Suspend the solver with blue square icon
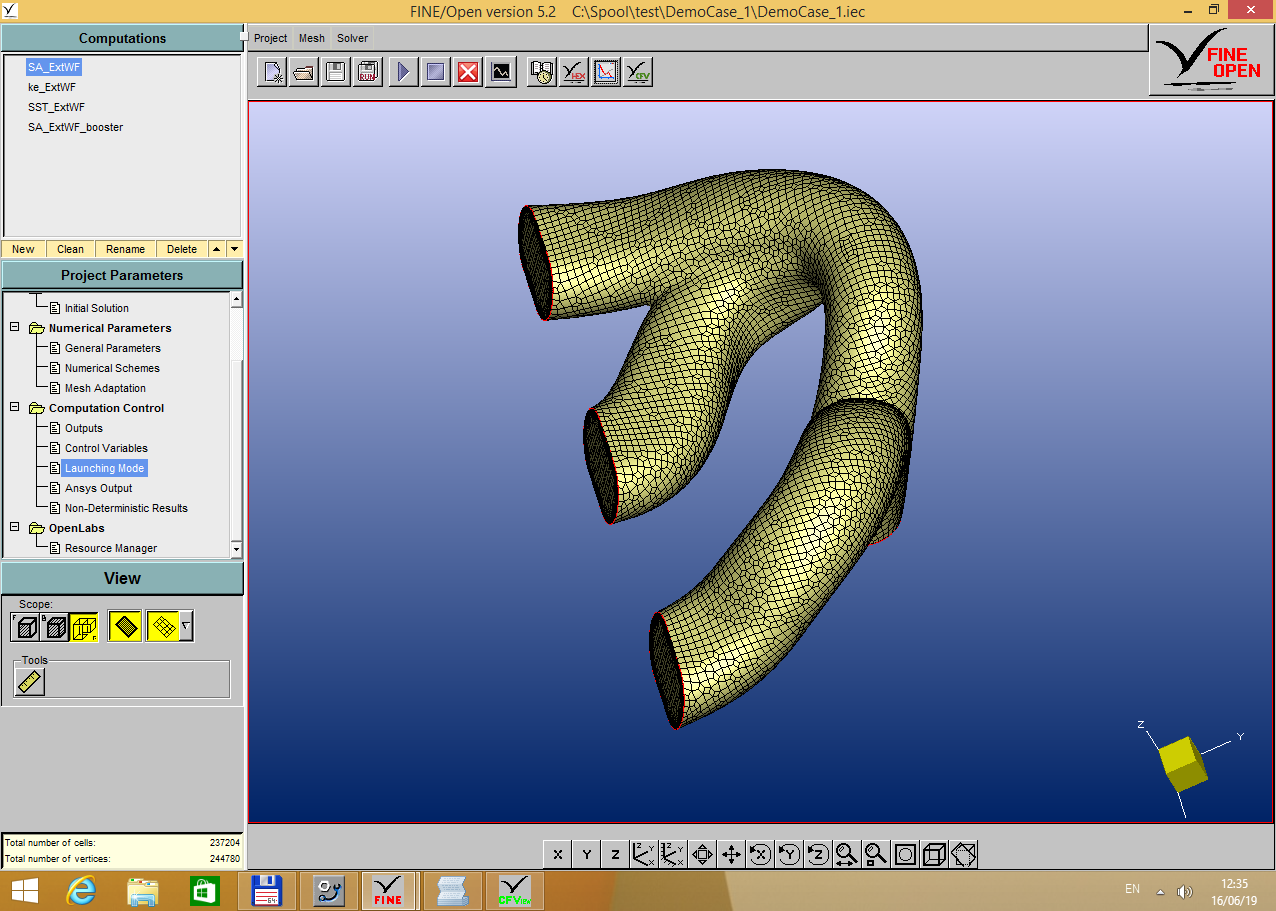This screenshot has width=1276, height=911. [436, 72]
